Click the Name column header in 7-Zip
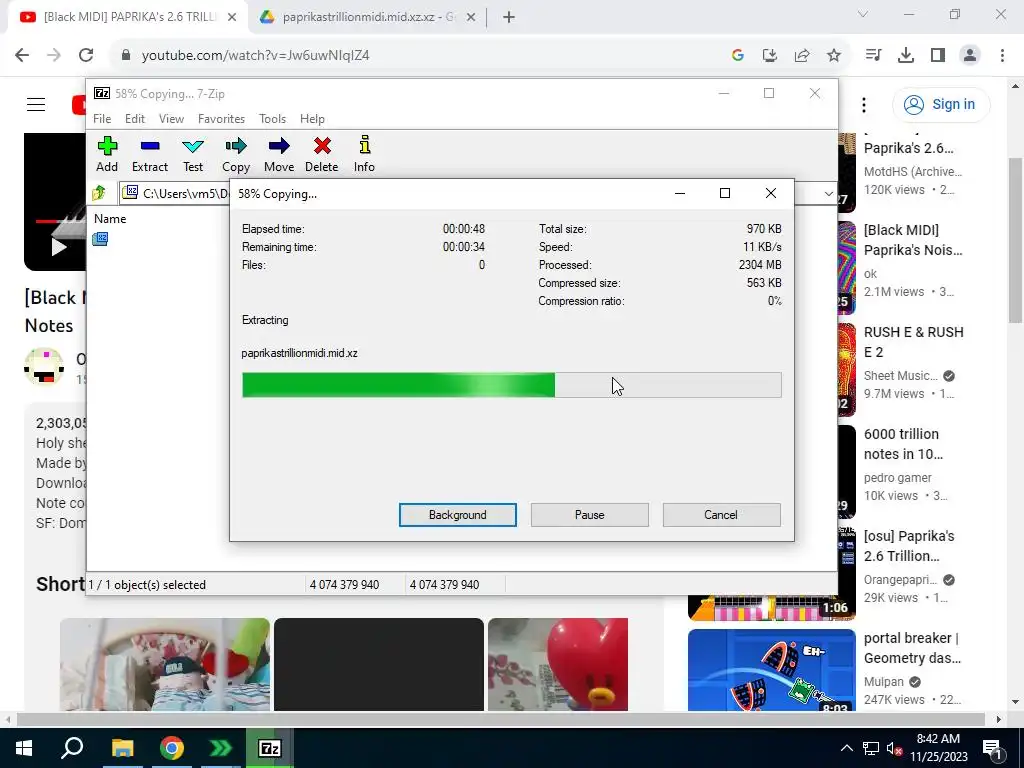 coord(110,219)
